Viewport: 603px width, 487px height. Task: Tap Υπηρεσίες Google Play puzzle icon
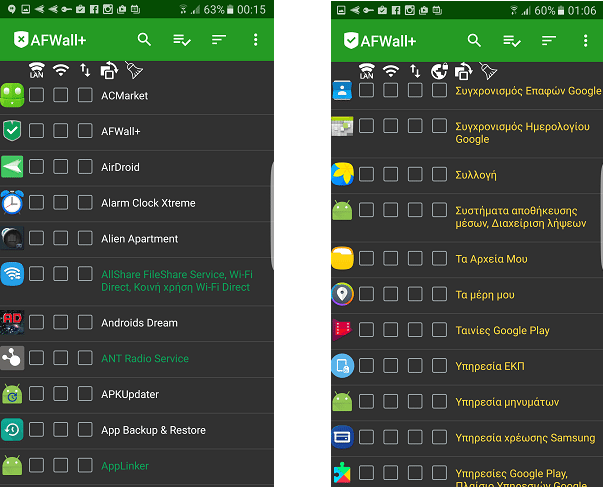[x=342, y=473]
